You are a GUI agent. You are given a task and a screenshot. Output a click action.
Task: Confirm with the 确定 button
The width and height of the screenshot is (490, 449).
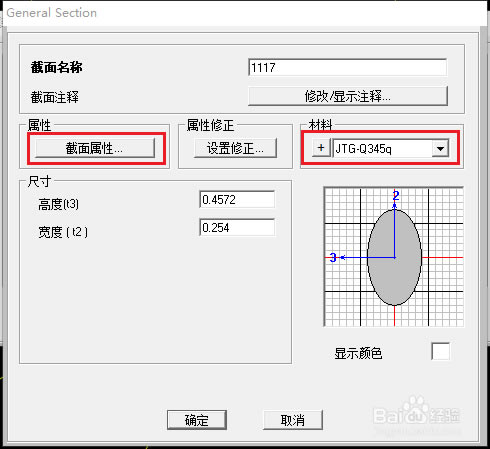[197, 420]
